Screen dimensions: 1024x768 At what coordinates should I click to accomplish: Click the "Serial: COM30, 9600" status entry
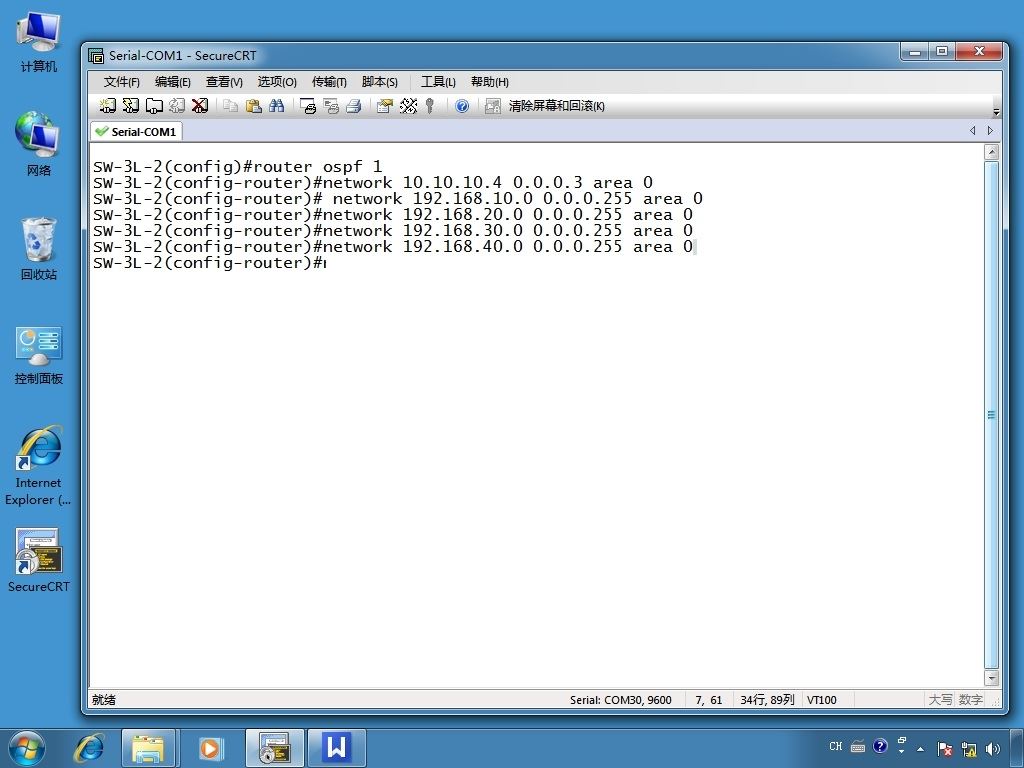(620, 699)
